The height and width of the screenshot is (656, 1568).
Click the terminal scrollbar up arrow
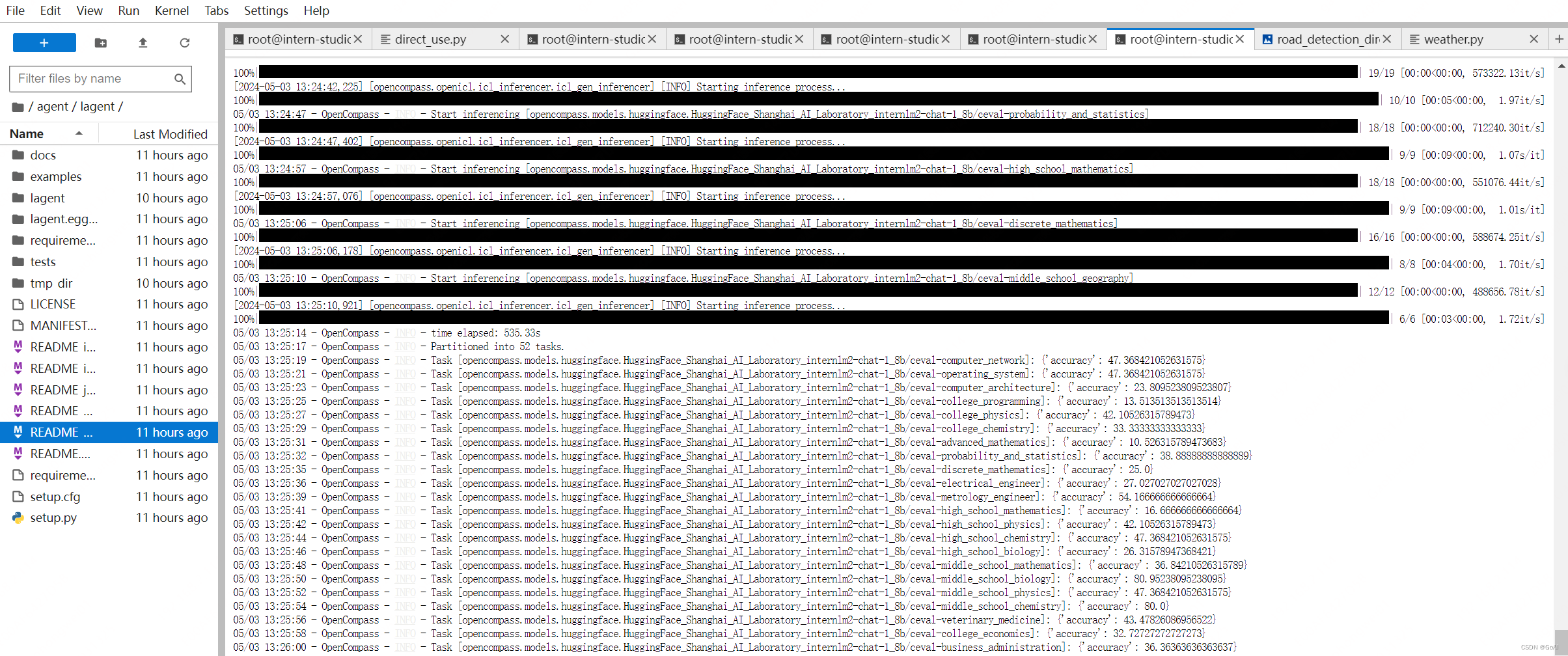pyautogui.click(x=1561, y=66)
